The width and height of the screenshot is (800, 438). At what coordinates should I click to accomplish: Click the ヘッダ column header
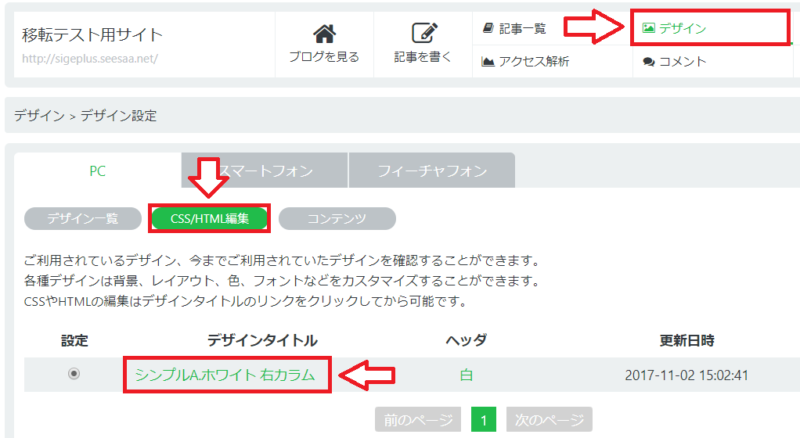click(466, 340)
